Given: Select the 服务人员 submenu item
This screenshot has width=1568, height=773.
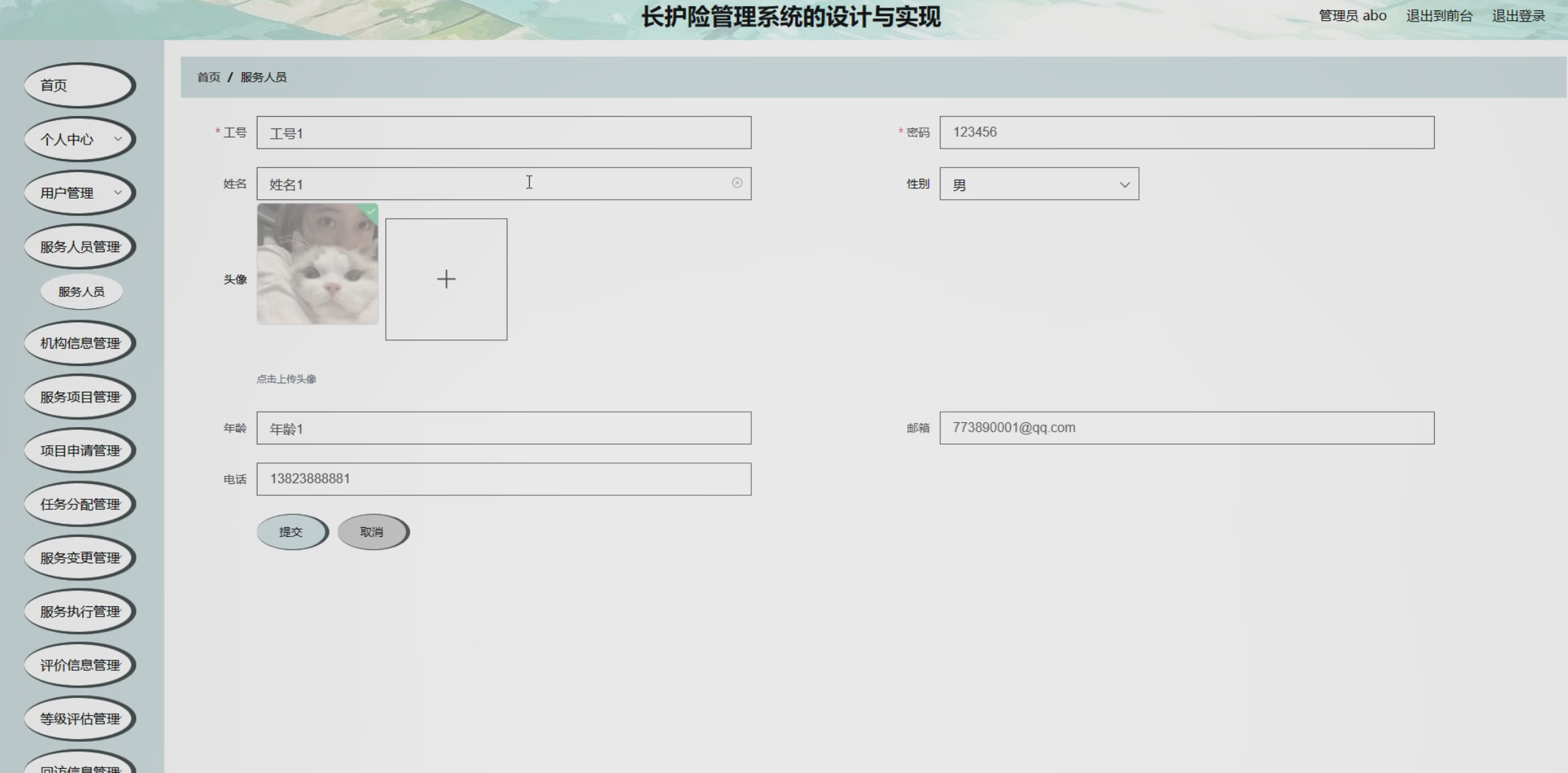Looking at the screenshot, I should (x=81, y=292).
